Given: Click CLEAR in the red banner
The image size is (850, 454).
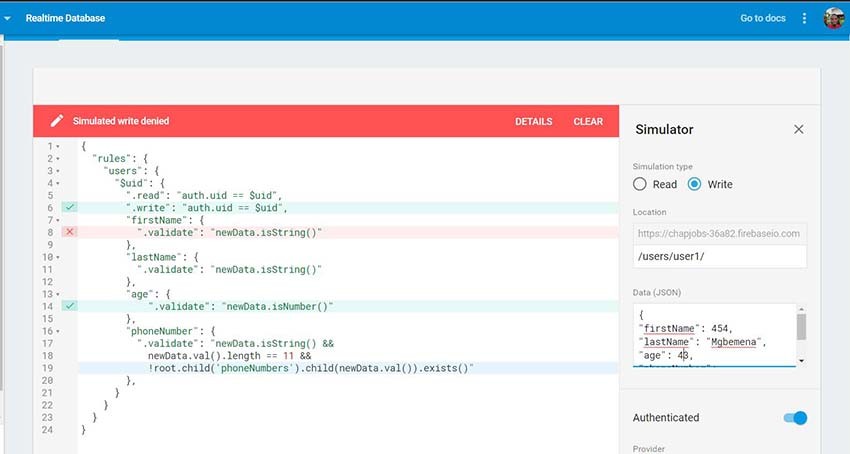Looking at the screenshot, I should tap(588, 122).
